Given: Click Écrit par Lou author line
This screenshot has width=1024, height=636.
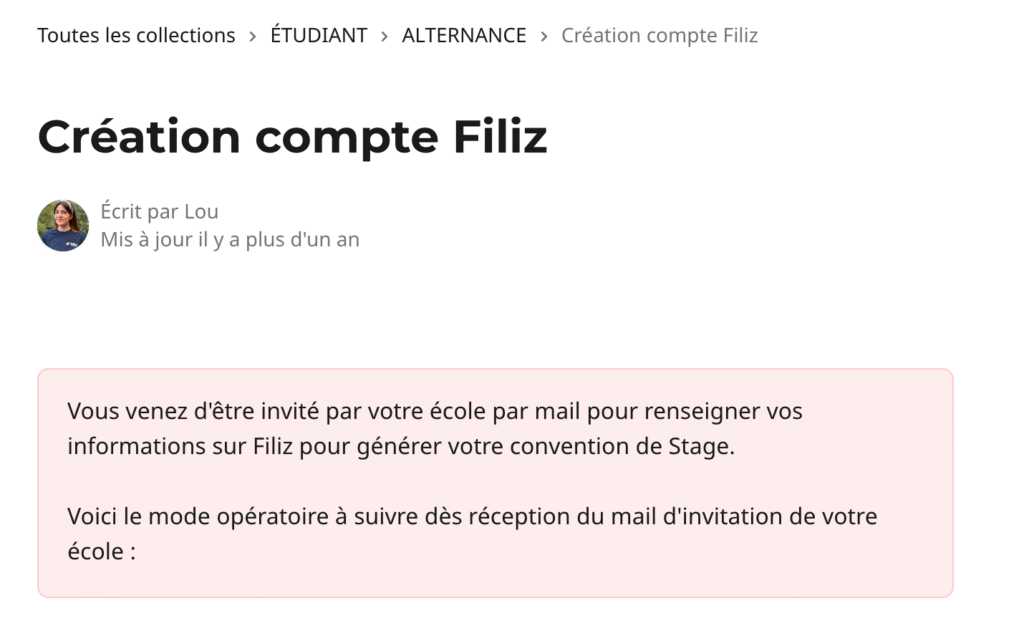Looking at the screenshot, I should click(x=159, y=211).
